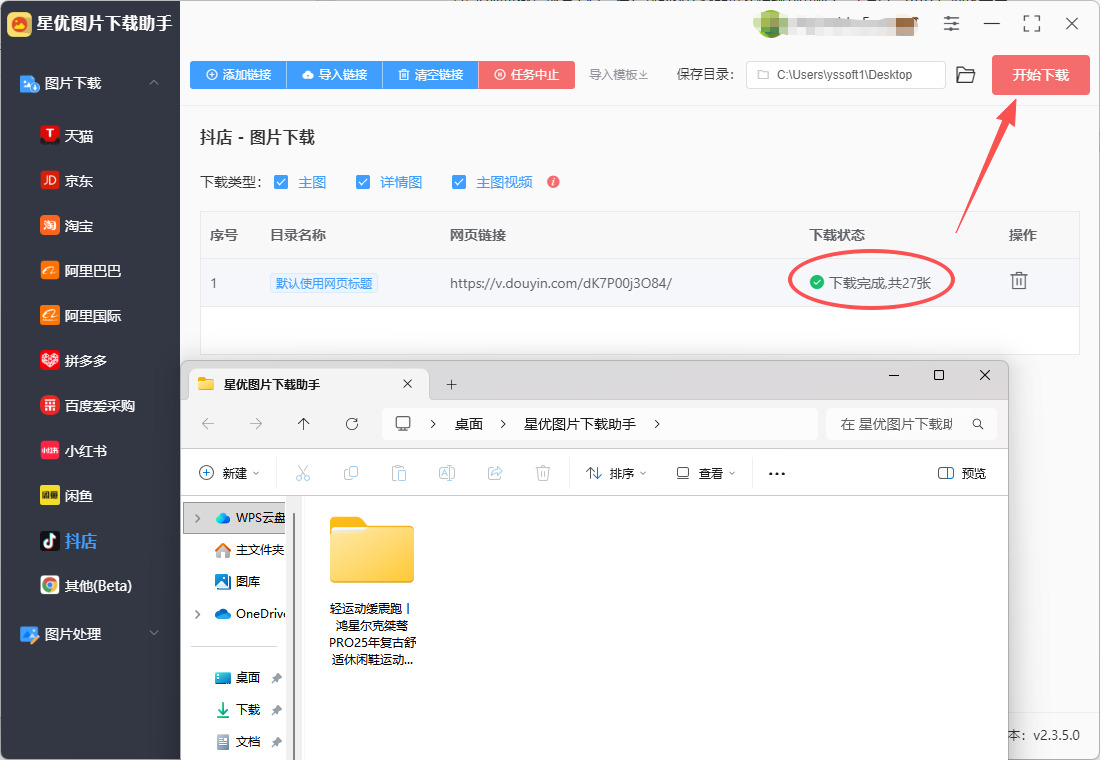Expand WPS云盘 tree node
The width and height of the screenshot is (1100, 760).
[198, 518]
